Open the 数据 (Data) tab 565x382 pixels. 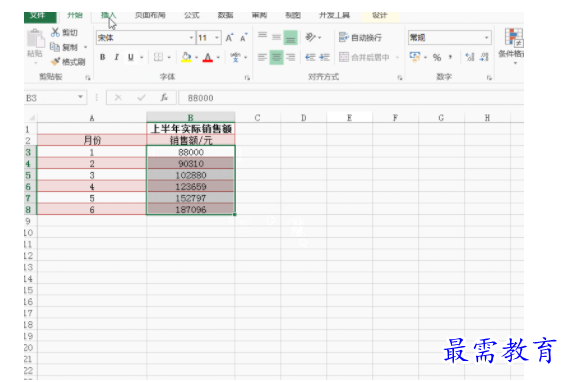click(225, 15)
